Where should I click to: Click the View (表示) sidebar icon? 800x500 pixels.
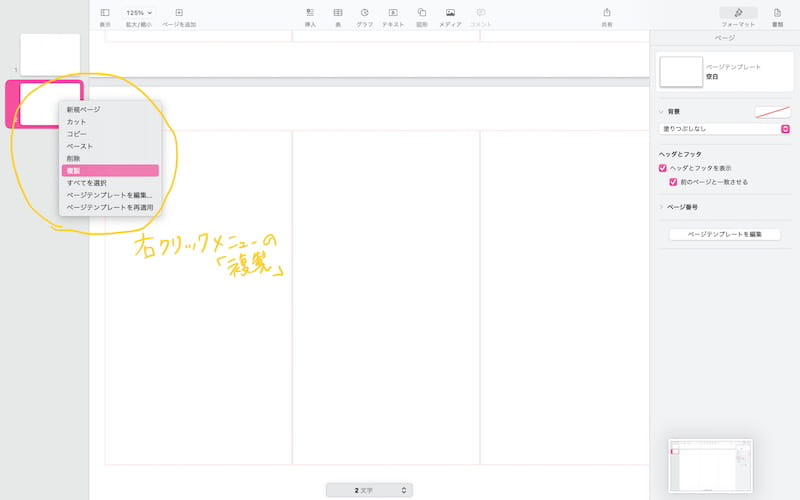(x=105, y=12)
